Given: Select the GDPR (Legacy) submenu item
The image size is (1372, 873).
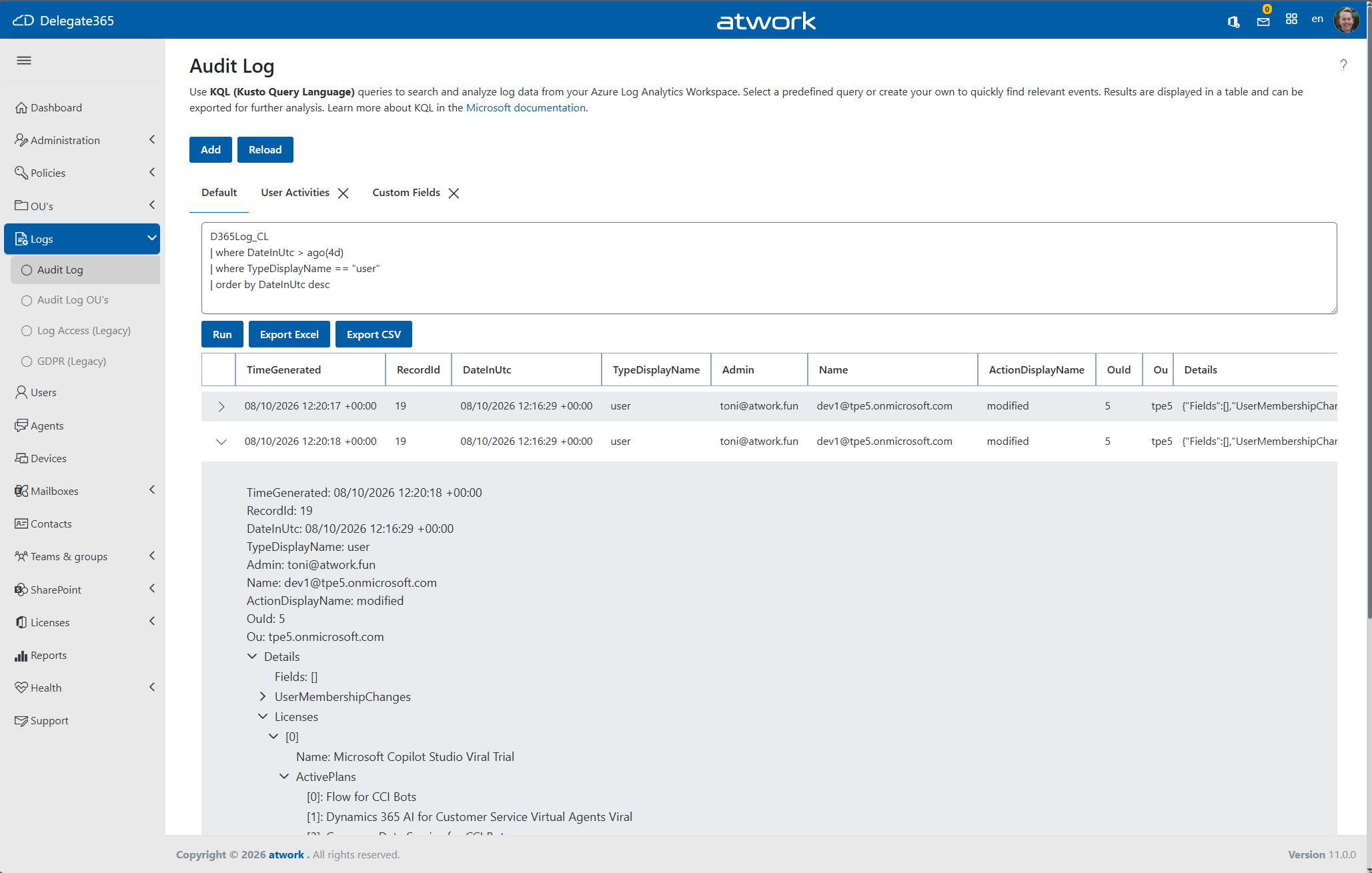Looking at the screenshot, I should coord(85,361).
